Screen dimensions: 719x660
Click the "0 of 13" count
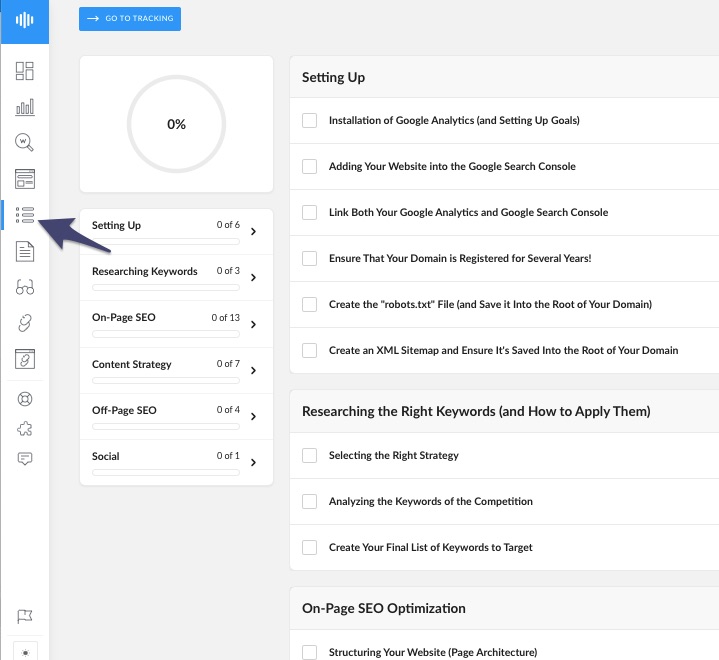(x=226, y=317)
